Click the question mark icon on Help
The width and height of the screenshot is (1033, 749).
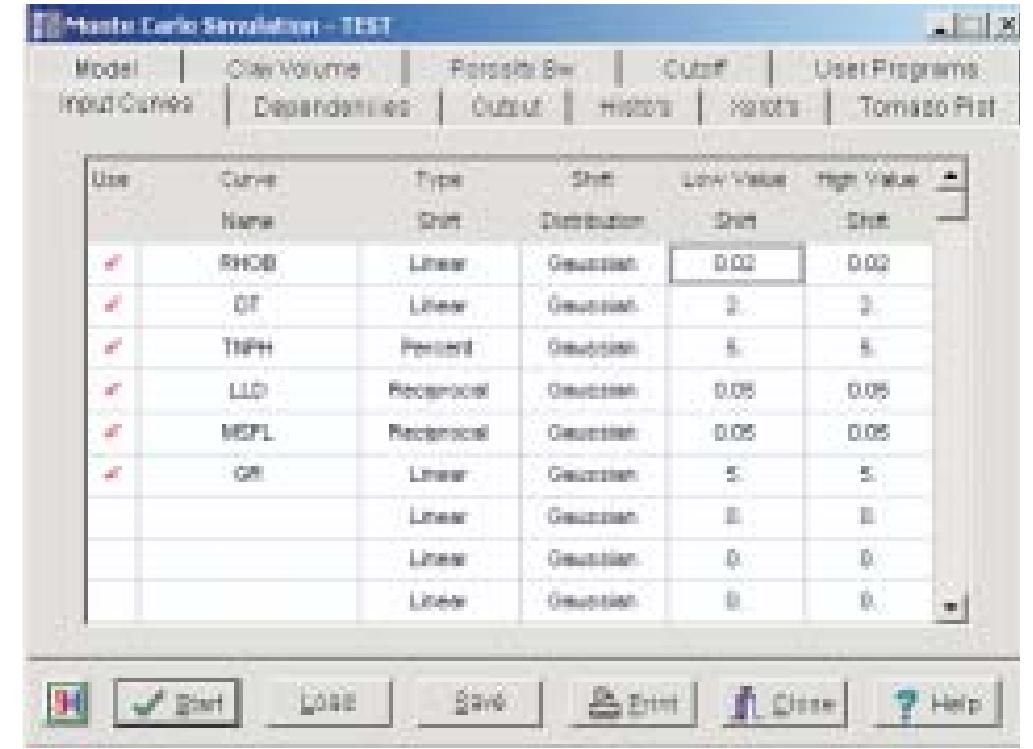(x=907, y=705)
